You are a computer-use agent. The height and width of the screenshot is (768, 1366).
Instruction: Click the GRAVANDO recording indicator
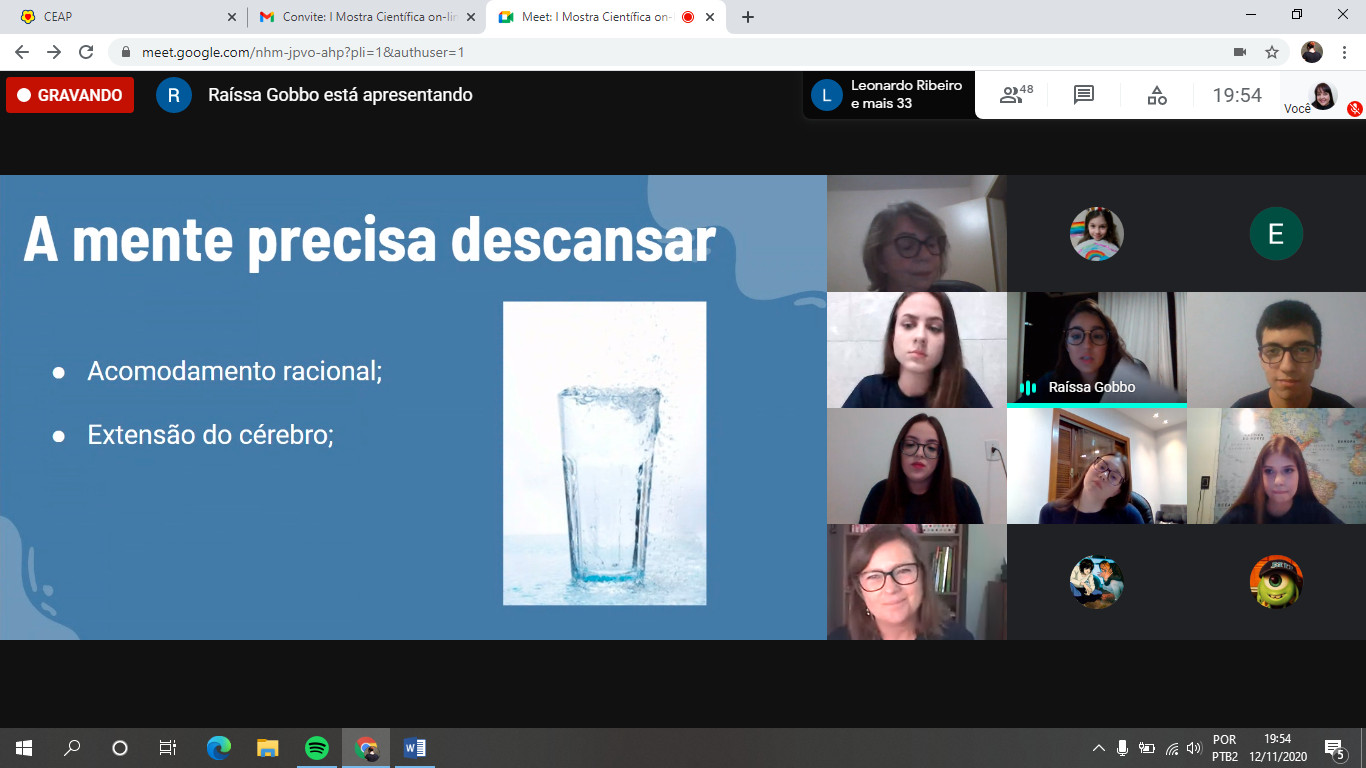tap(70, 95)
